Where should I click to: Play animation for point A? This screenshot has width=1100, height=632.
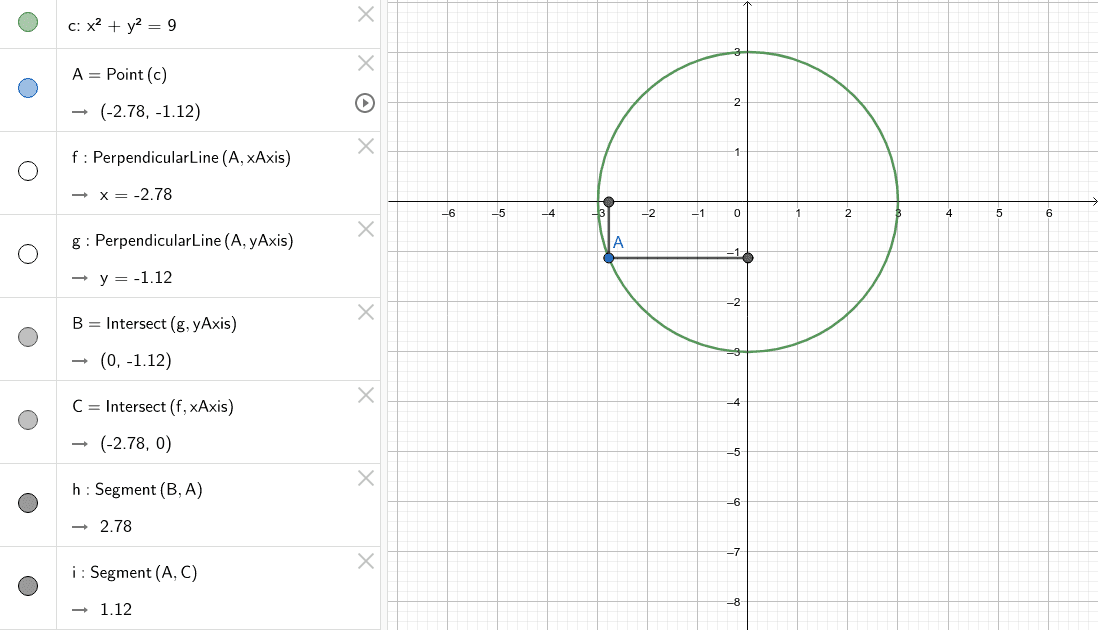pos(366,102)
